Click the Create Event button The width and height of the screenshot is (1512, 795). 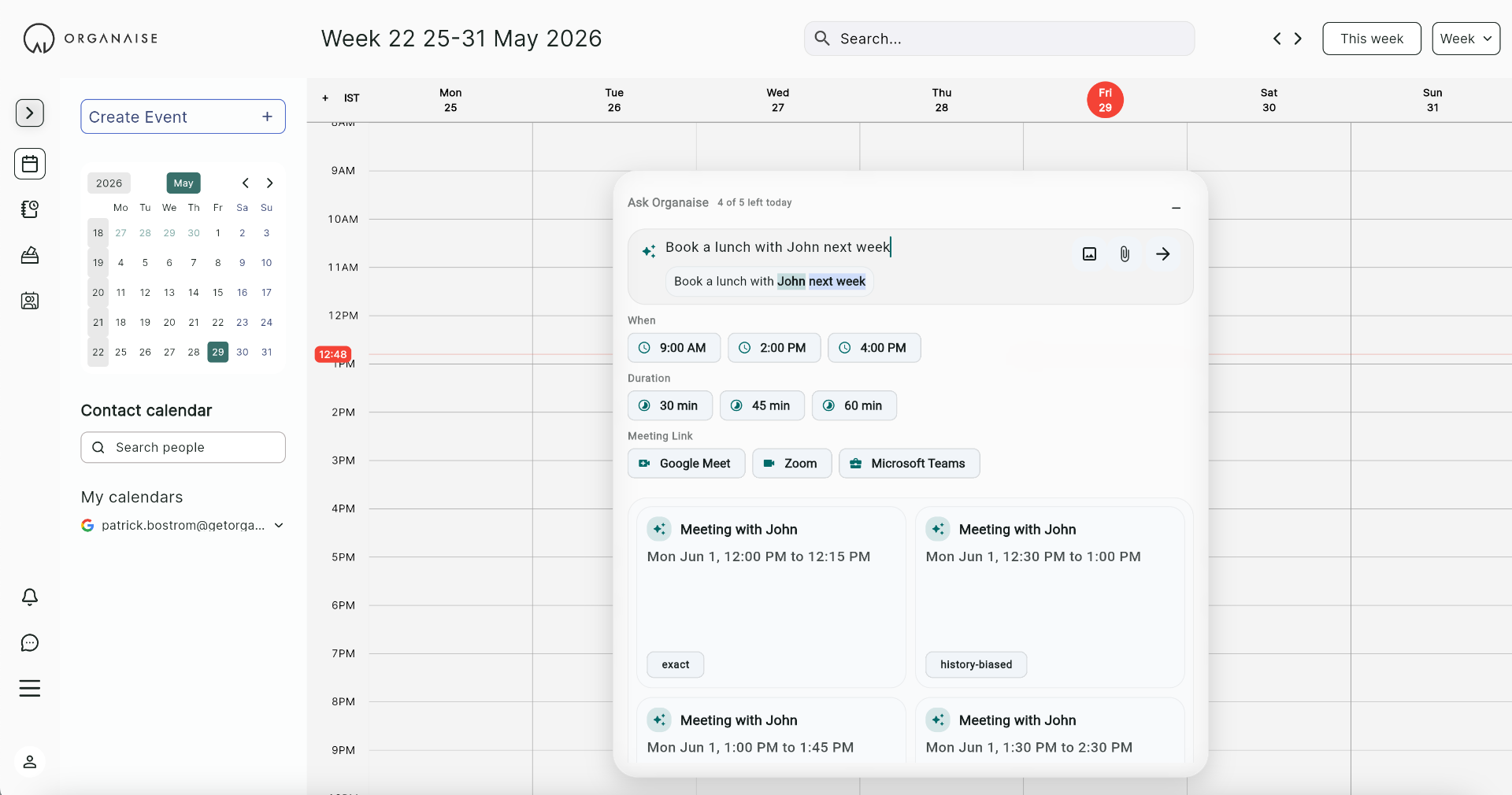click(x=183, y=116)
